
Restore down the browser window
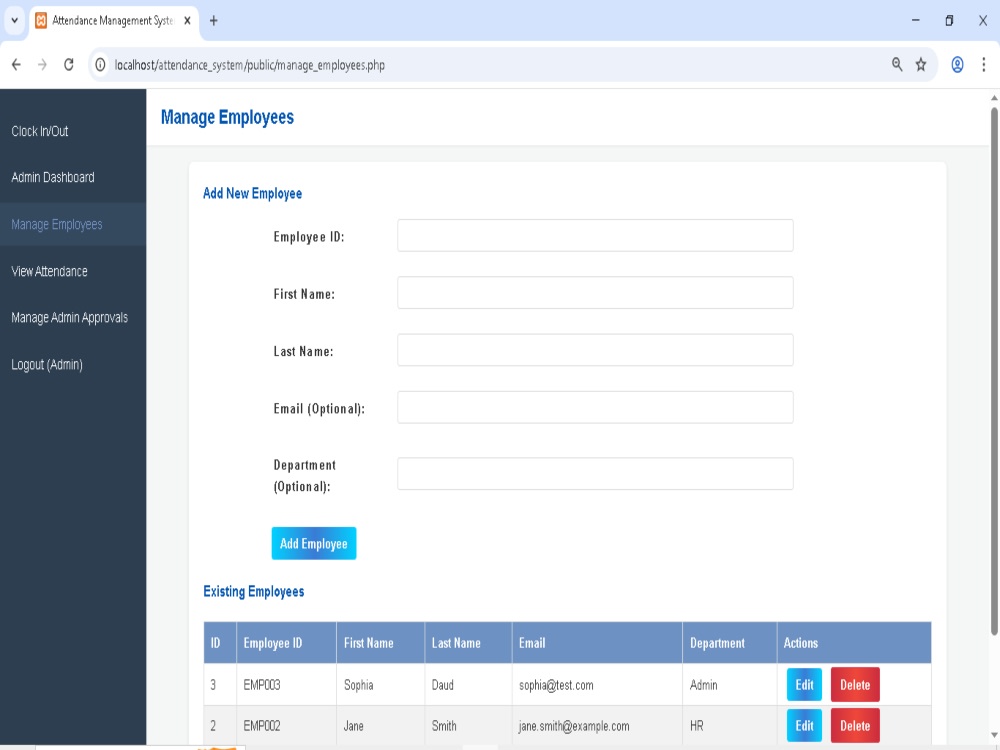point(949,20)
